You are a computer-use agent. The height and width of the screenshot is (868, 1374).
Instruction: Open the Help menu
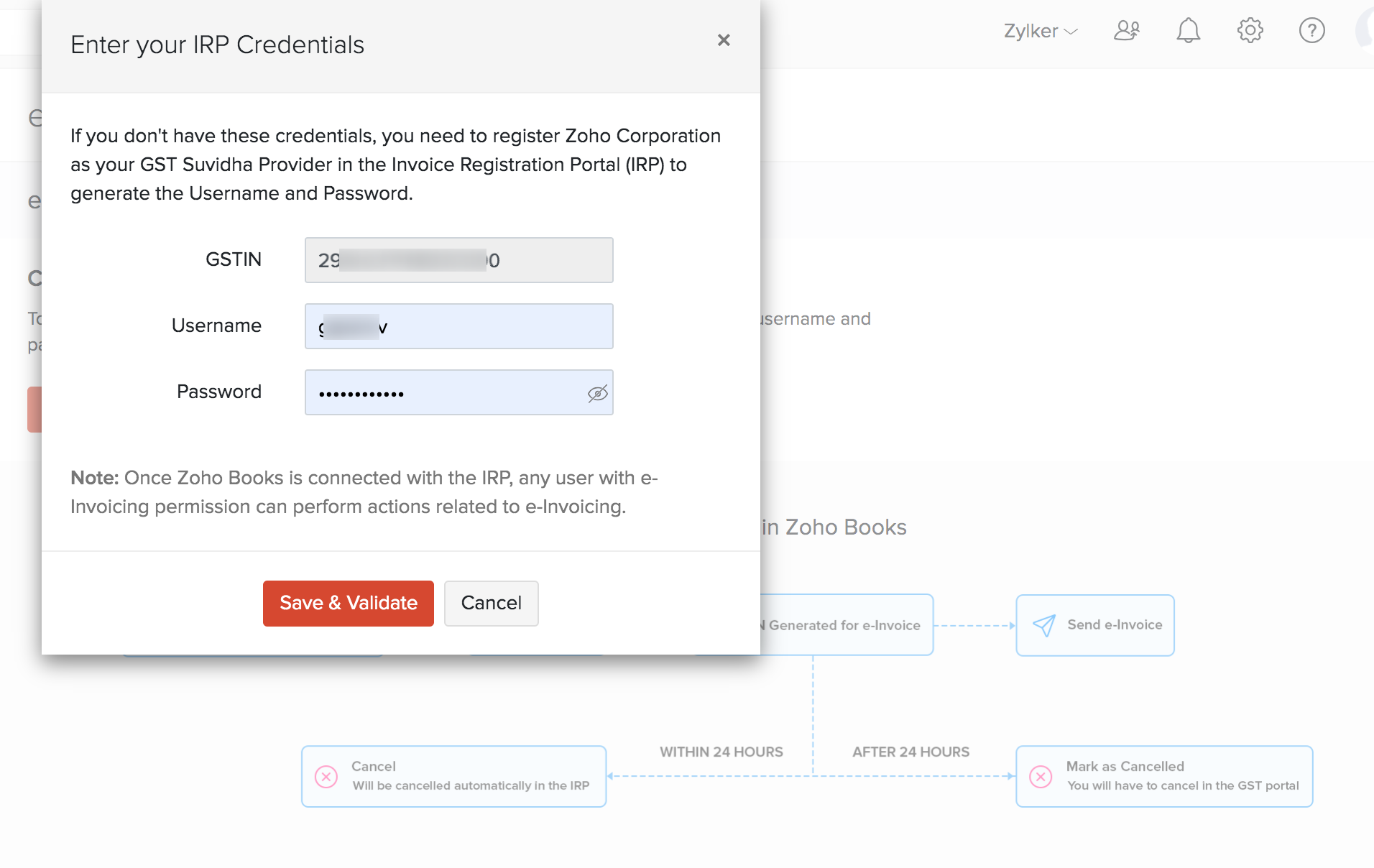click(x=1311, y=30)
